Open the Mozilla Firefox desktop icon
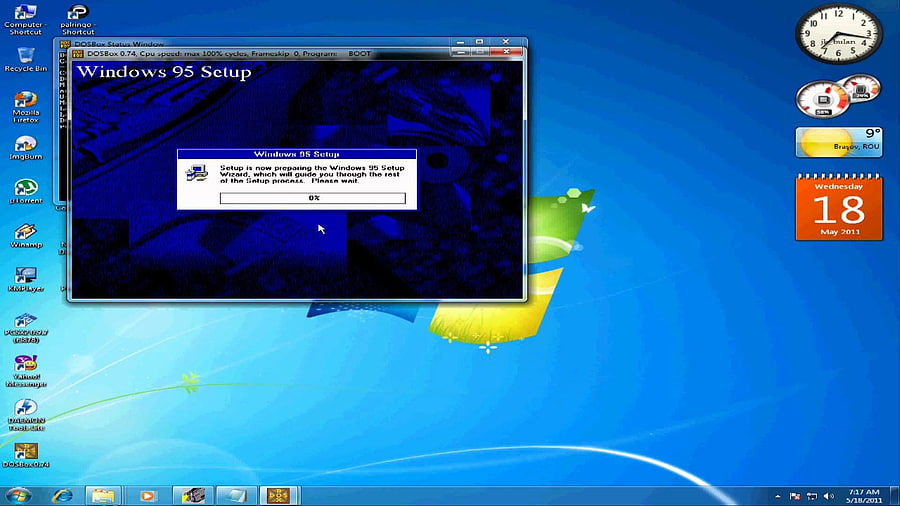The height and width of the screenshot is (506, 900). click(25, 106)
